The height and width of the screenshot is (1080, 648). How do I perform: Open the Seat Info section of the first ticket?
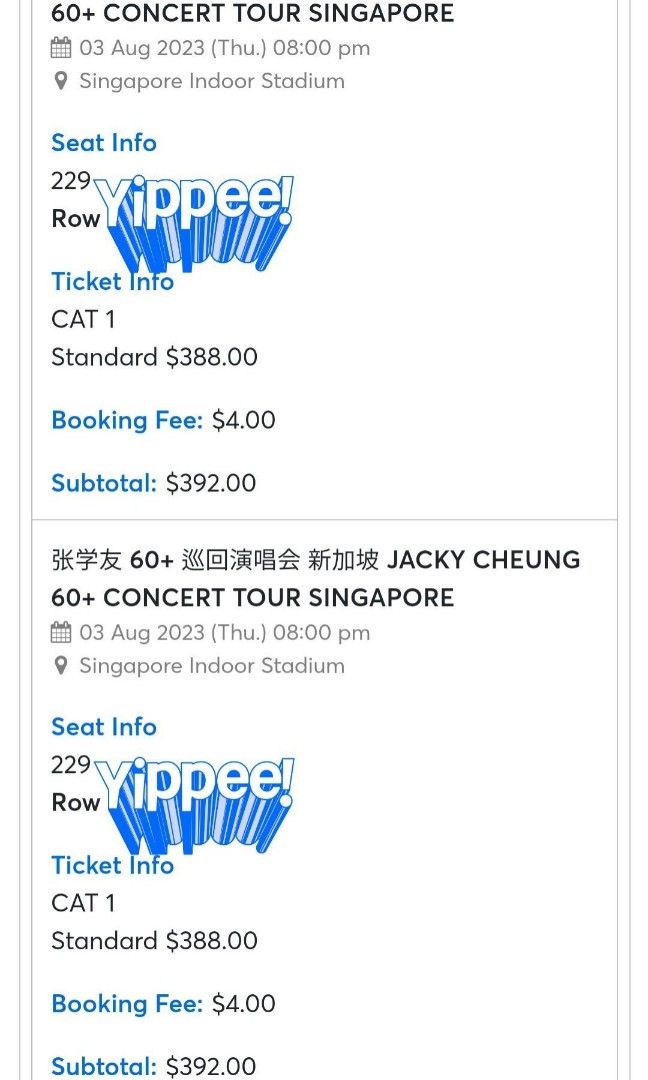(x=104, y=143)
